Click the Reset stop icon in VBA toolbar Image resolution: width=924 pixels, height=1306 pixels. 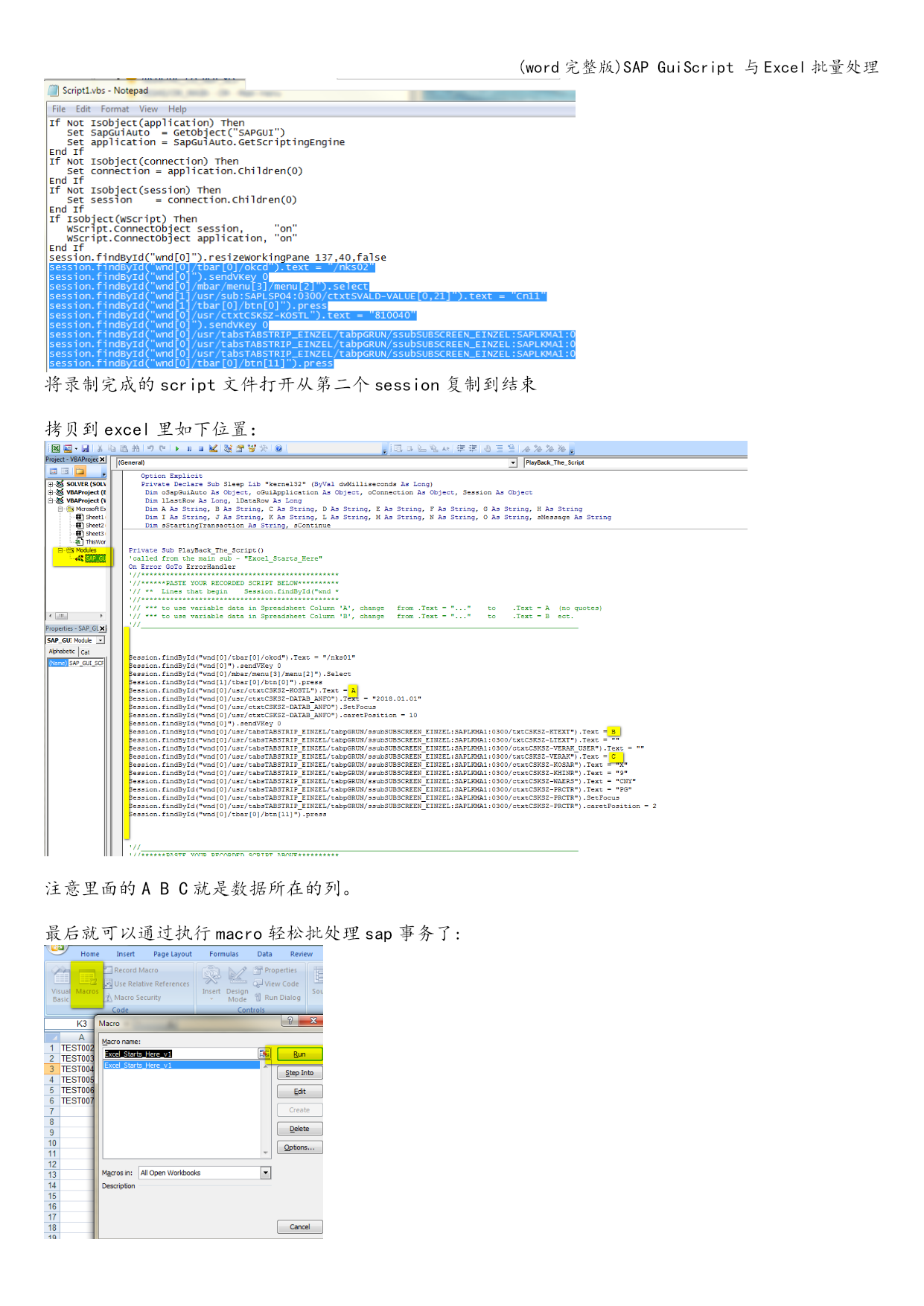(x=201, y=448)
